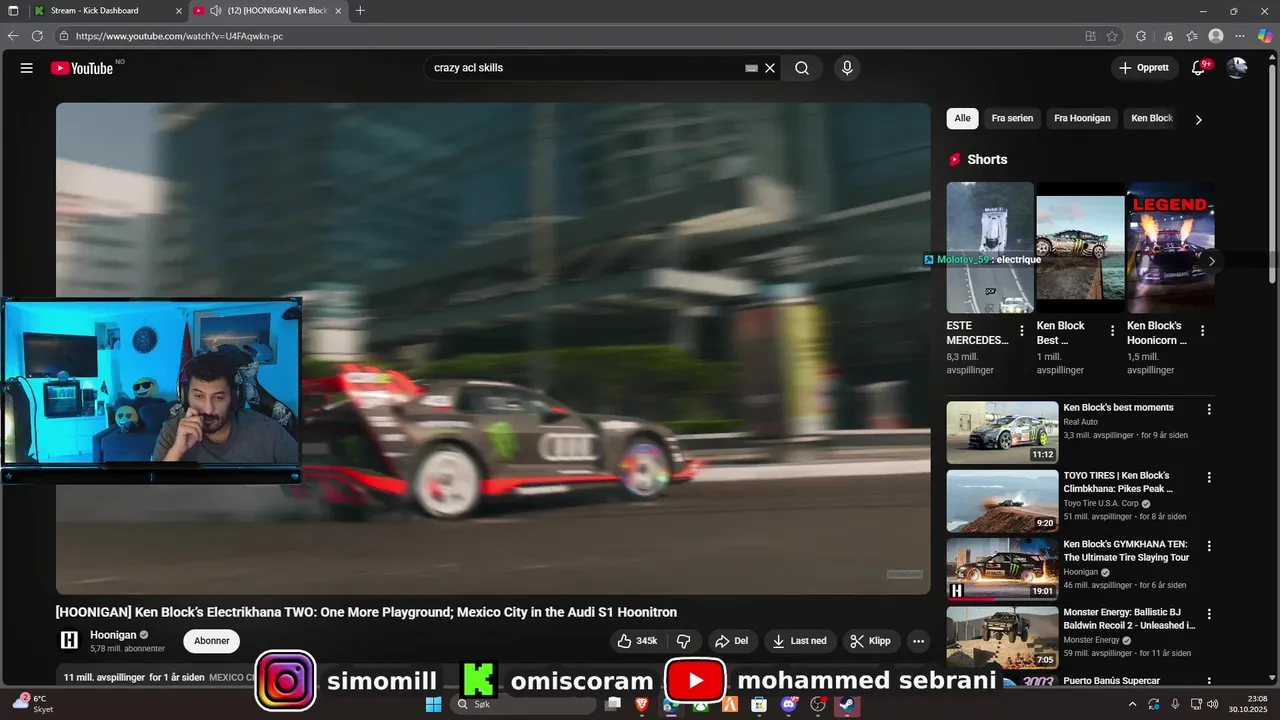Open Brave browser from the taskbar
The width and height of the screenshot is (1280, 720).
[641, 704]
